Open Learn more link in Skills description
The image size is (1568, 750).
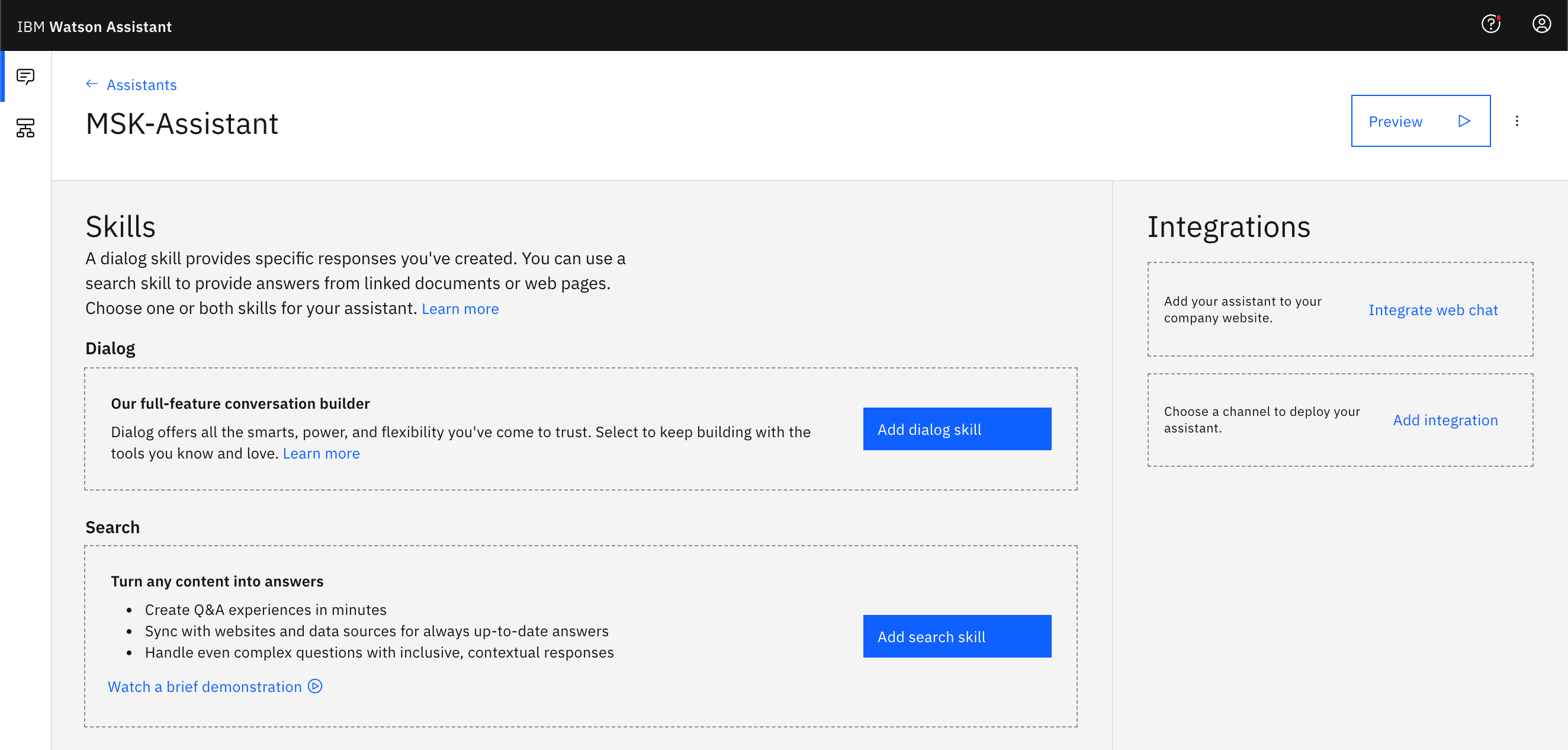point(460,309)
